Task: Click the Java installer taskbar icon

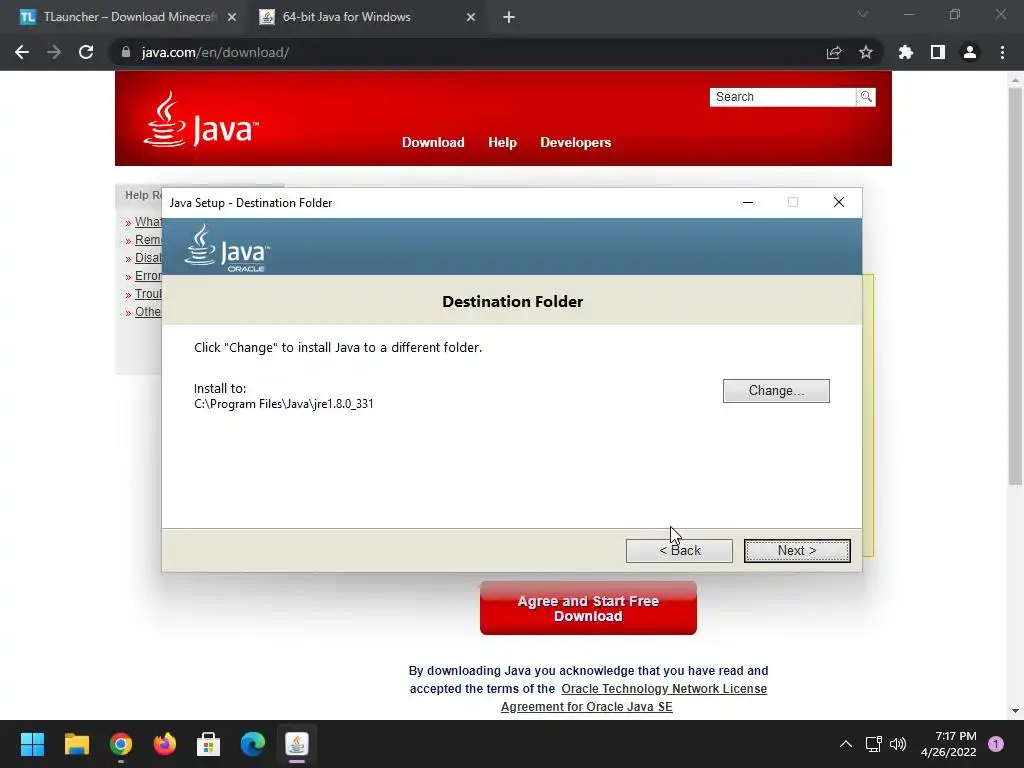Action: (x=297, y=744)
